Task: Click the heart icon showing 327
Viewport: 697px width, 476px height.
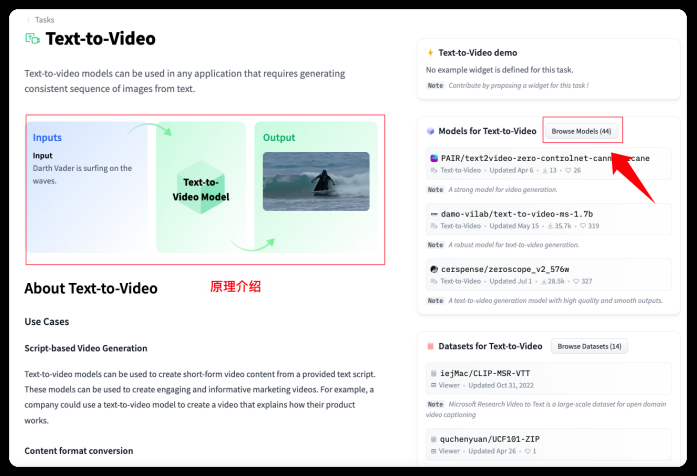Action: pyautogui.click(x=576, y=281)
